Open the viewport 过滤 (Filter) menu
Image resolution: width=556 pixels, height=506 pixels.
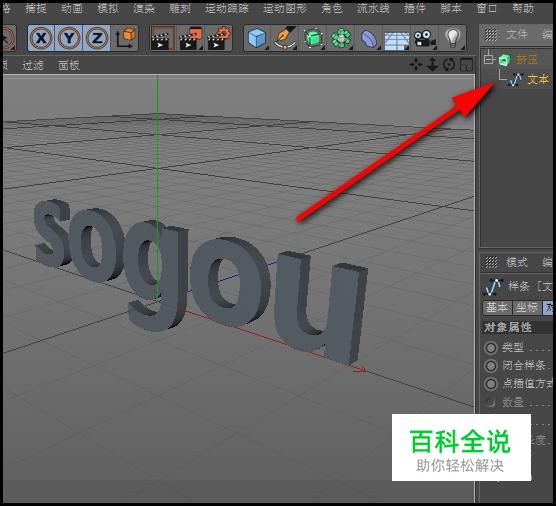33,65
